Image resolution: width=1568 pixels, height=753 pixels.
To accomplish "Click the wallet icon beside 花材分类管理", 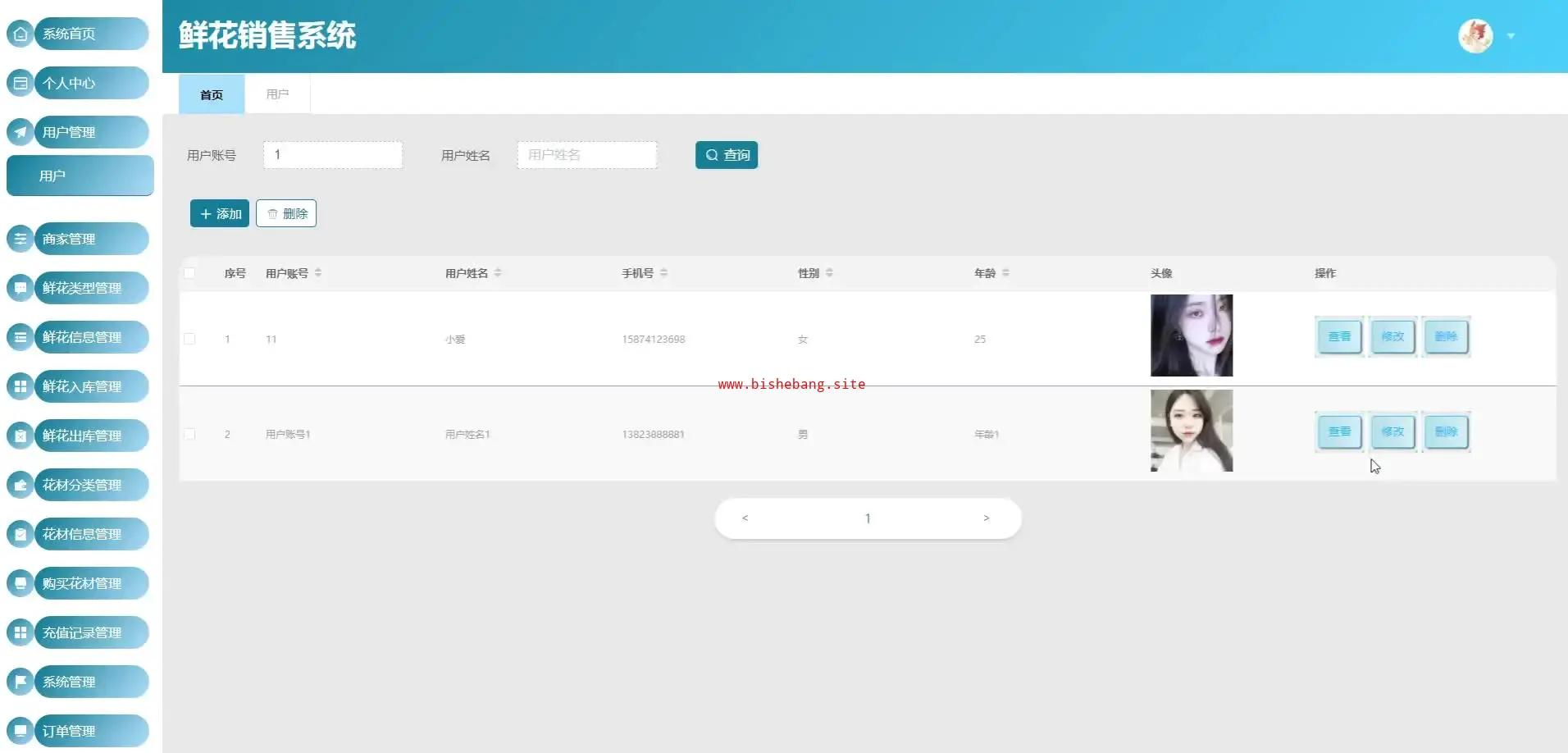I will pos(21,485).
